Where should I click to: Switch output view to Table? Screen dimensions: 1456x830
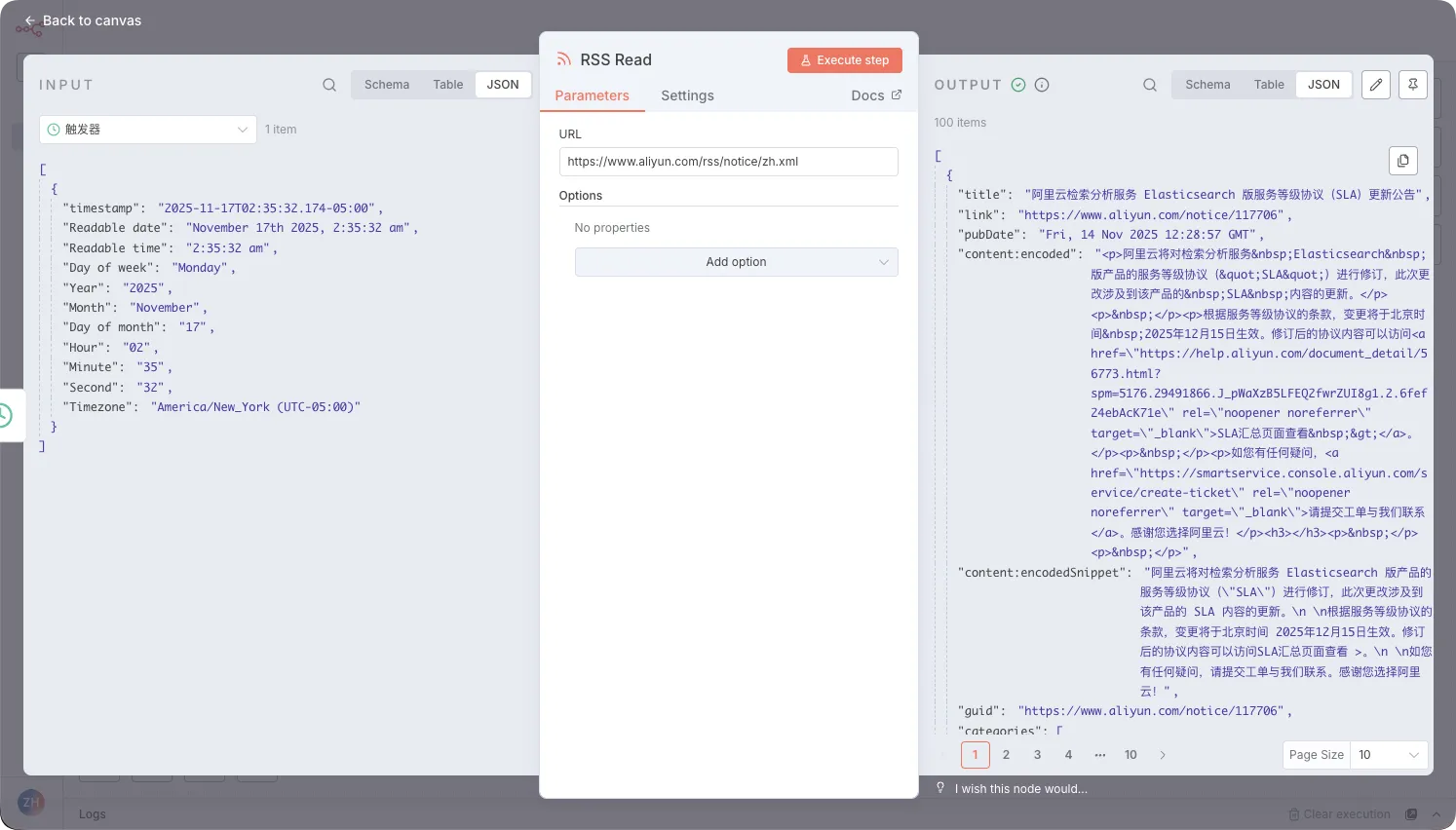point(1269,85)
